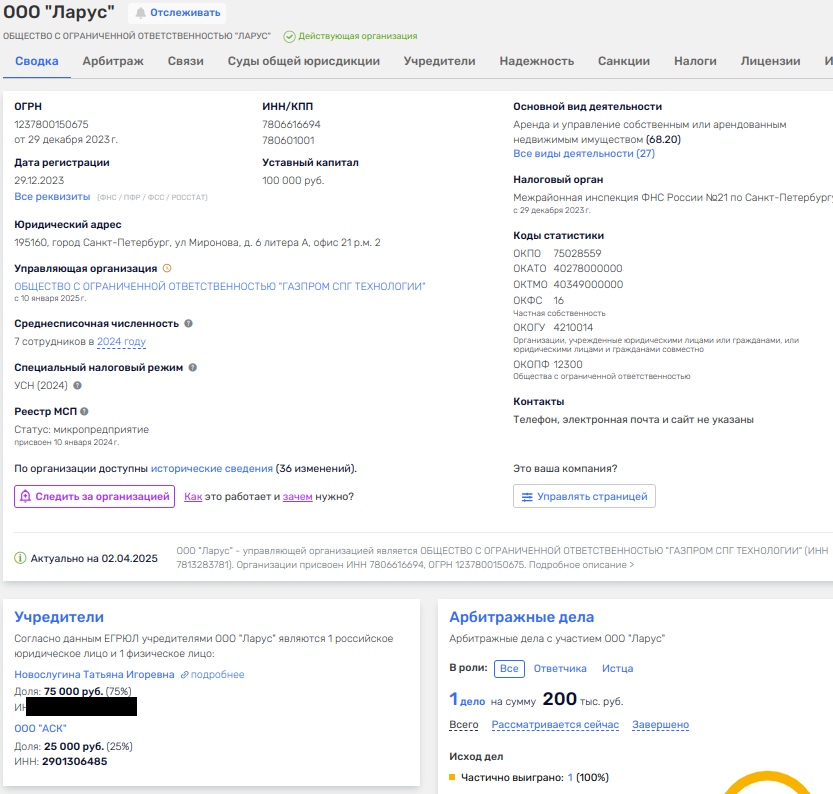Click the Отслеживать bell button
The image size is (833, 794).
pyautogui.click(x=177, y=13)
